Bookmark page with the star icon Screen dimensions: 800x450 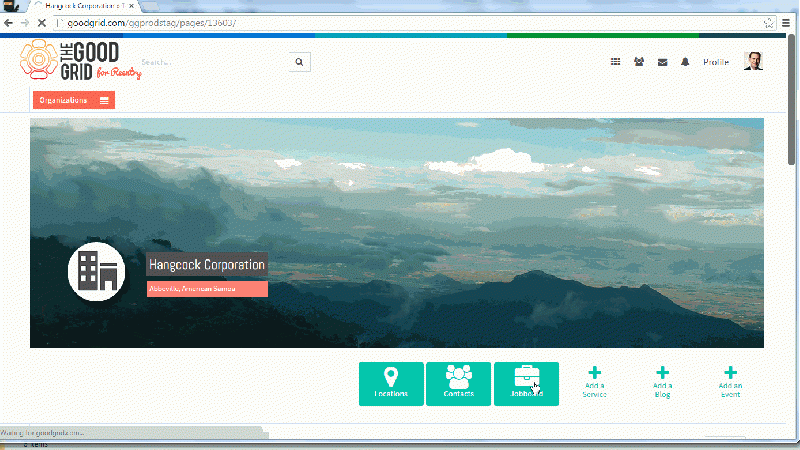click(768, 23)
